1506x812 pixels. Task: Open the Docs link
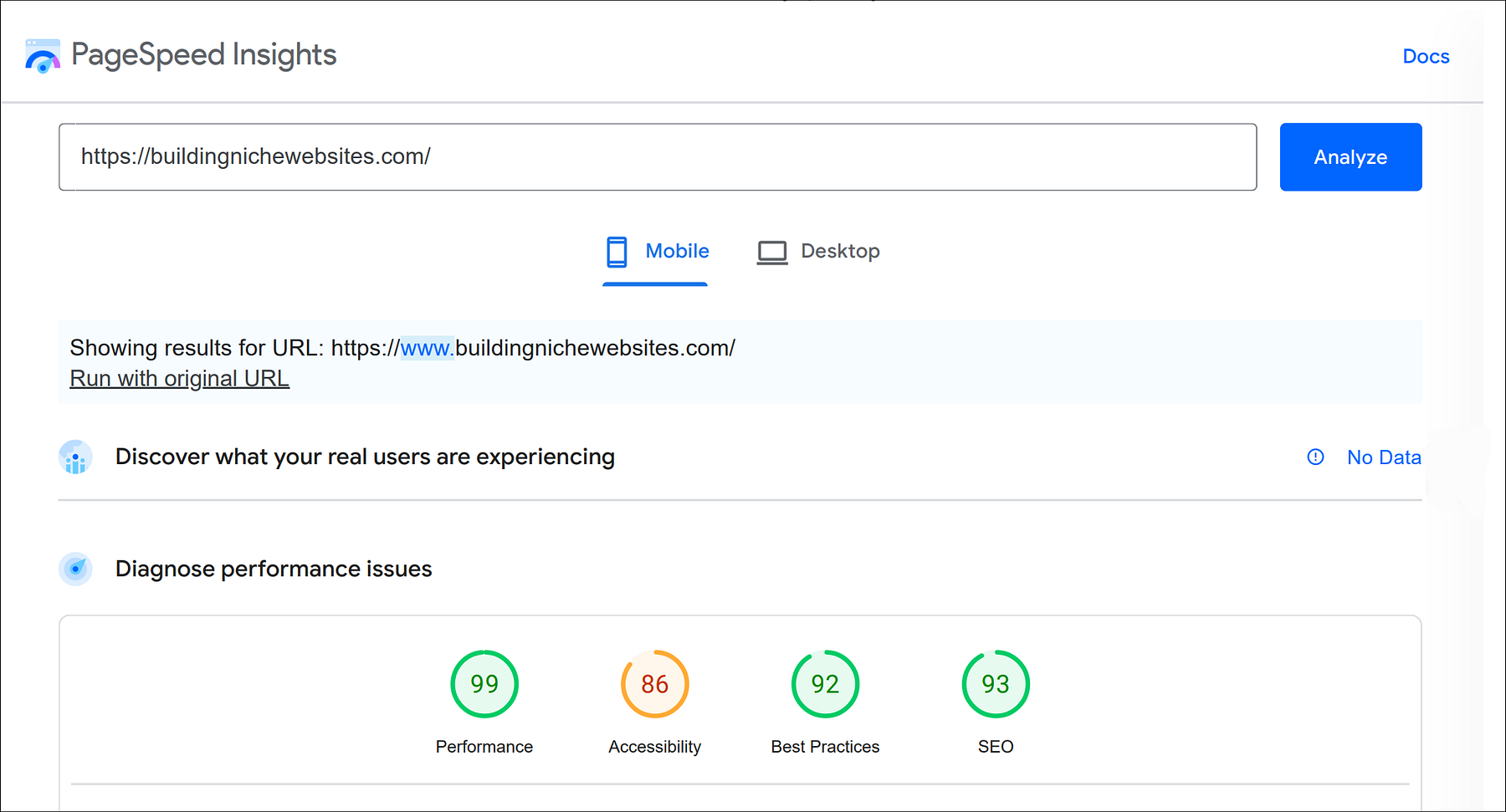(x=1426, y=57)
